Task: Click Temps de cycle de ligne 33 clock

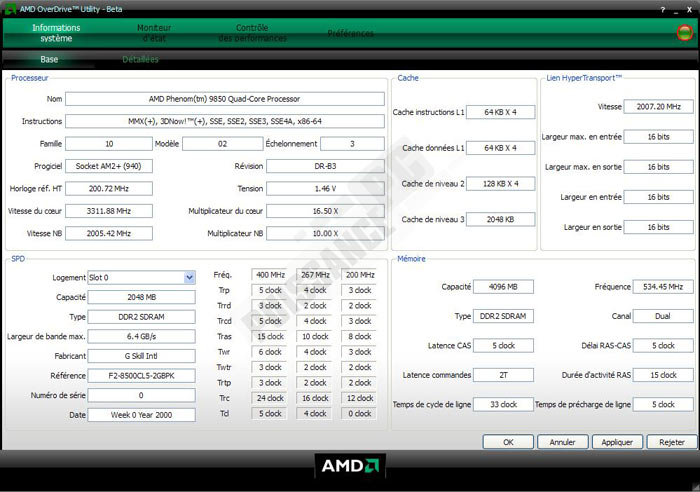Action: [503, 404]
